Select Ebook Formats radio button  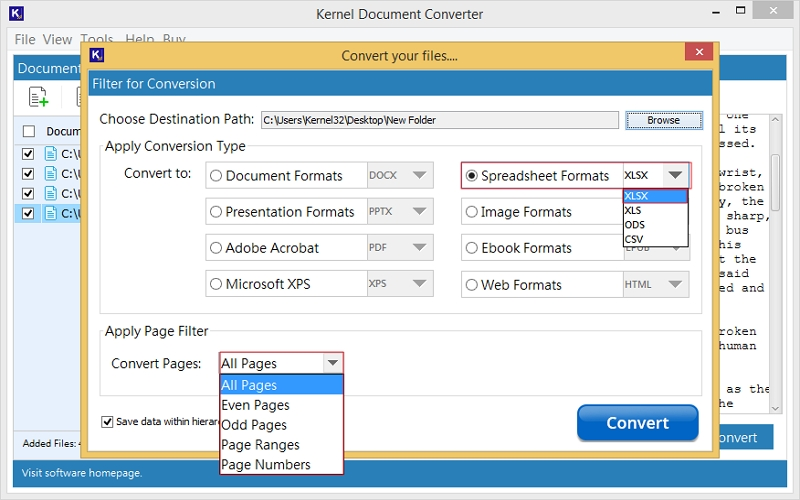471,248
